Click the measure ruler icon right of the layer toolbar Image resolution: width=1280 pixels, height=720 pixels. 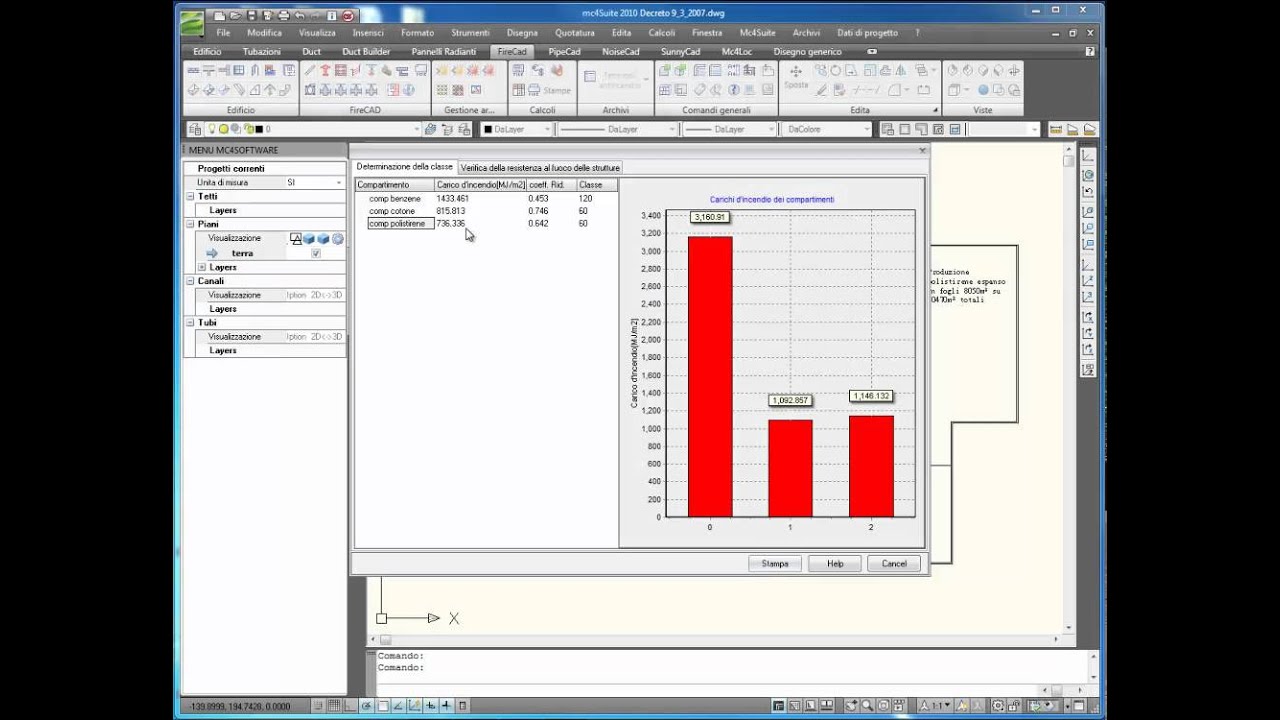(x=1056, y=129)
